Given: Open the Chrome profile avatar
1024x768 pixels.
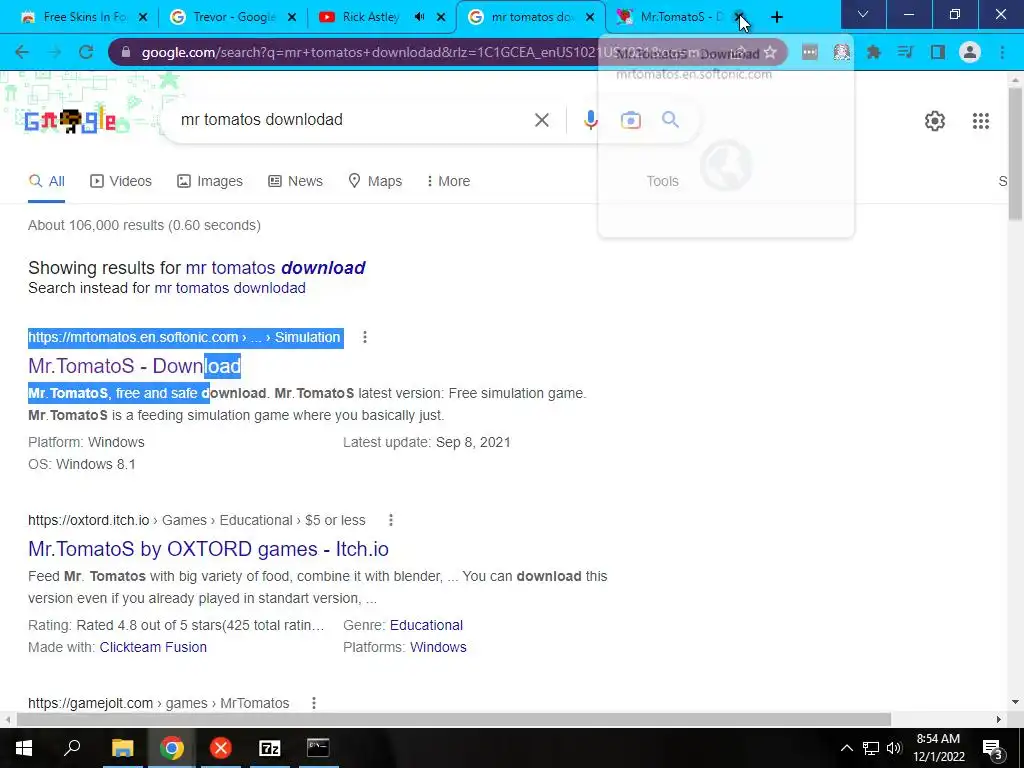Looking at the screenshot, I should click(x=970, y=52).
